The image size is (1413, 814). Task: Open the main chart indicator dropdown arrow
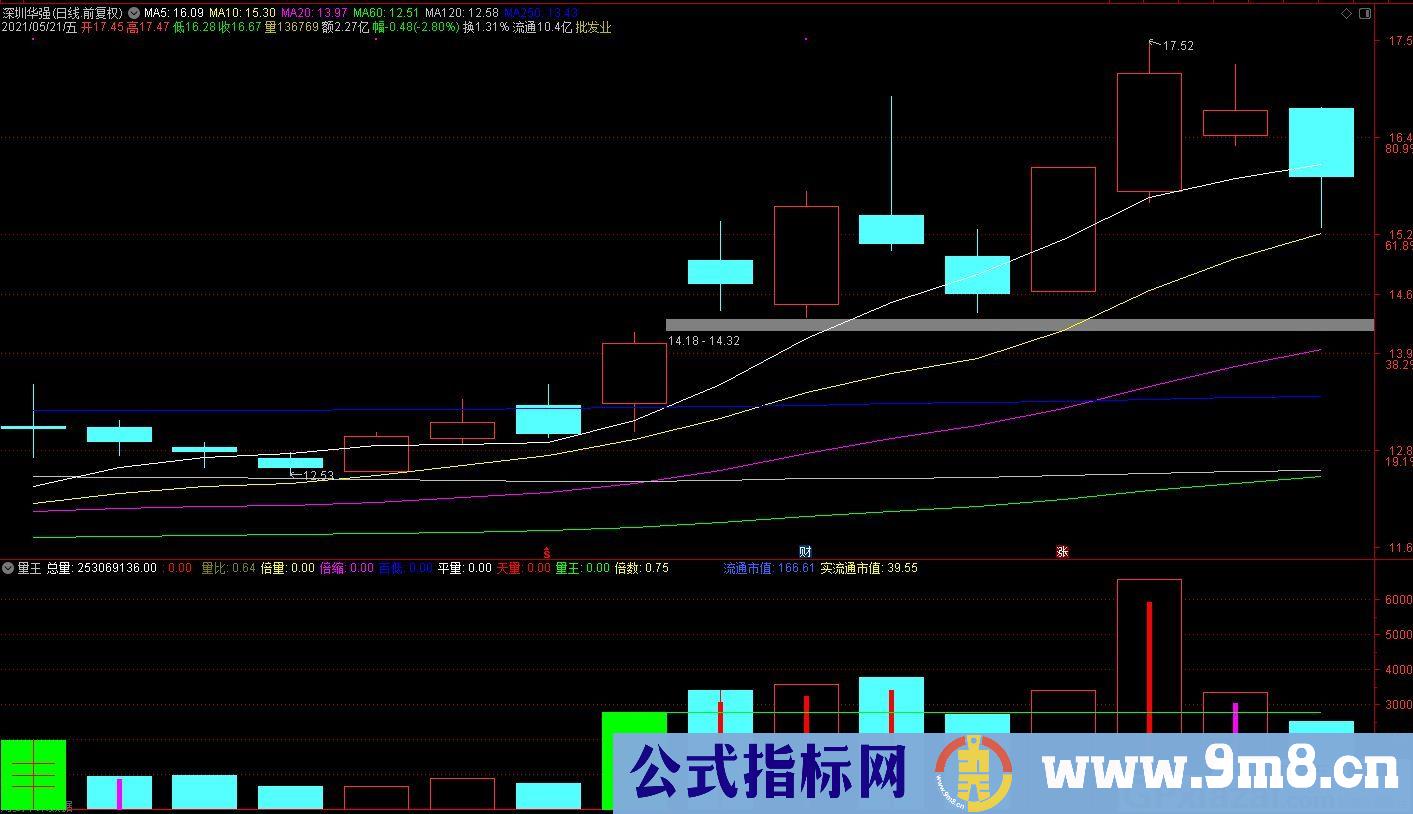[134, 13]
